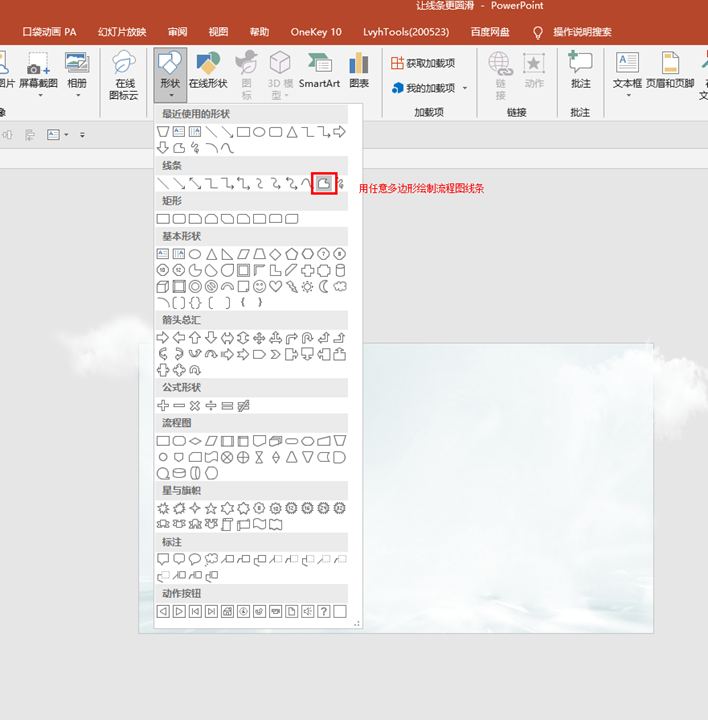The image size is (708, 720).
Task: Select the Right Arrow in 箭头总汇
Action: point(163,338)
